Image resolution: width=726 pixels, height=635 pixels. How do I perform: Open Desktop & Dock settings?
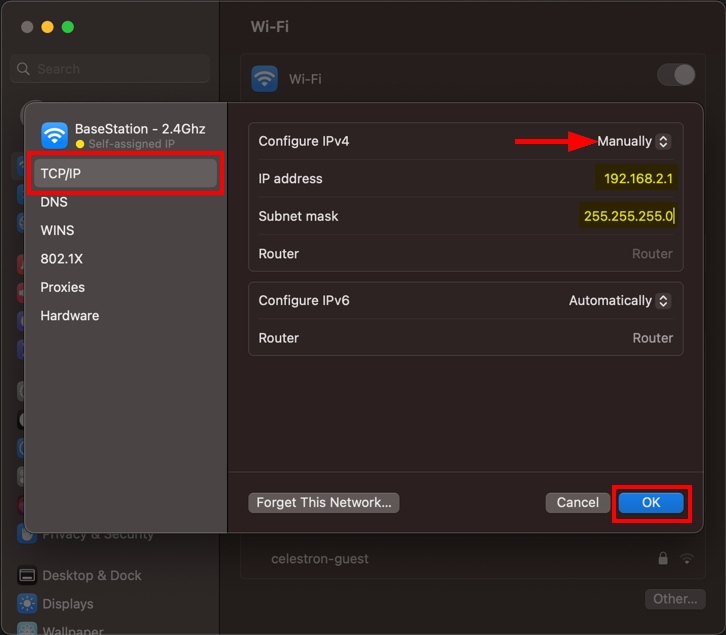(x=92, y=576)
